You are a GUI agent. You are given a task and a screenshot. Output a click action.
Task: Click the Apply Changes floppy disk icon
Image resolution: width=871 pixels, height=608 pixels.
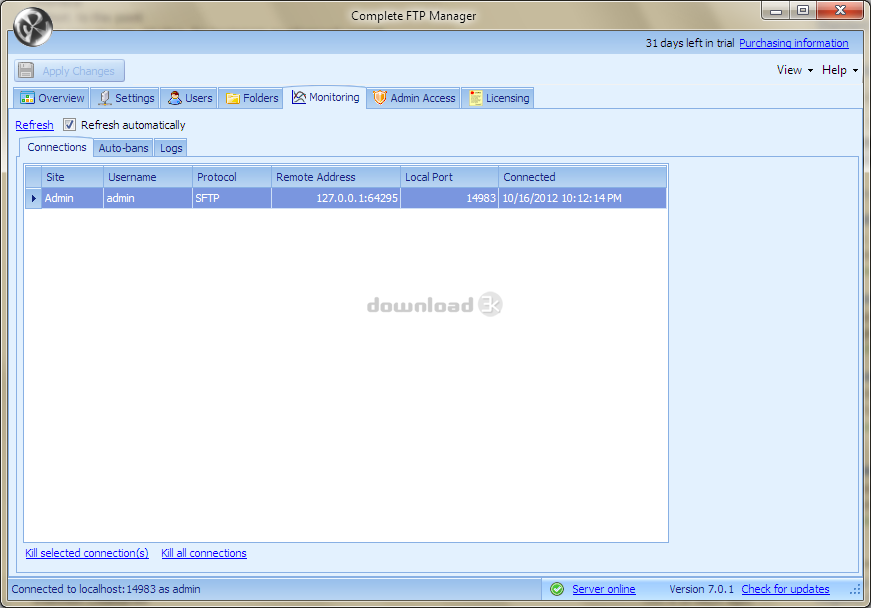26,71
